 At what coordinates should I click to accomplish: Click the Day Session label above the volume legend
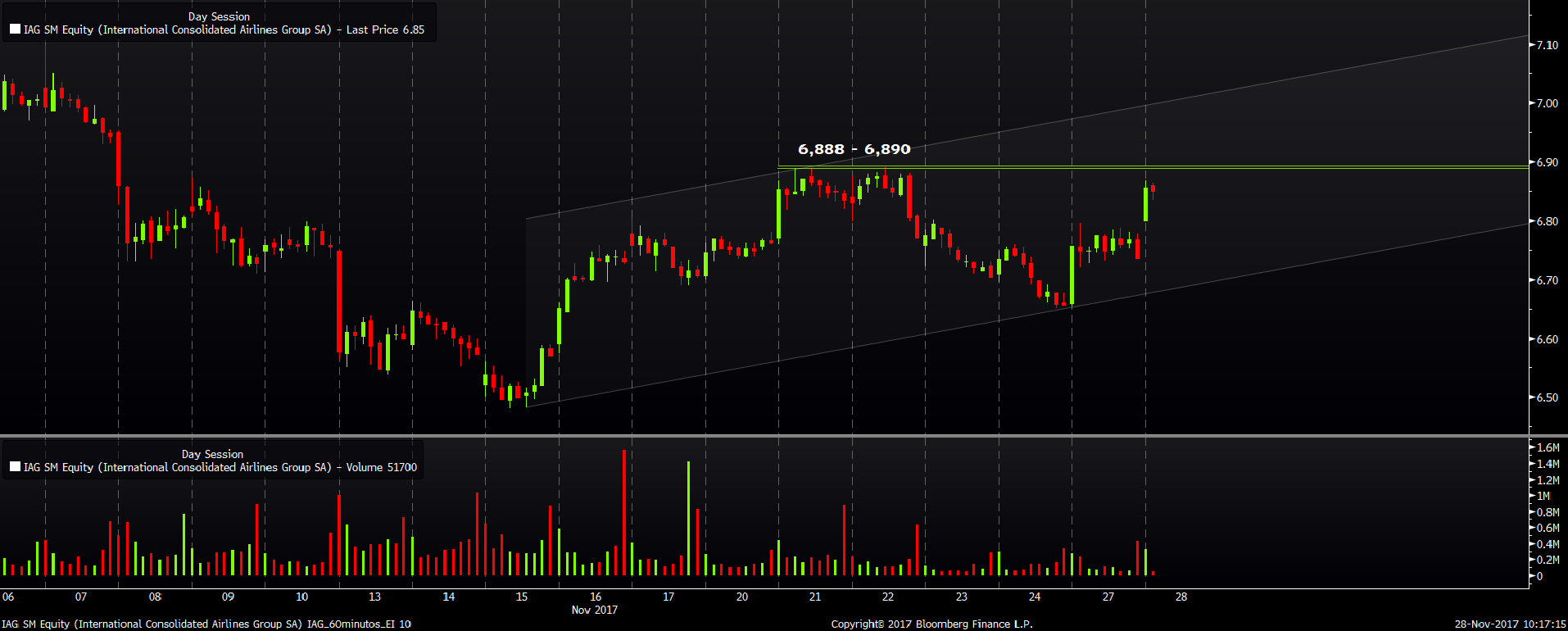[212, 454]
